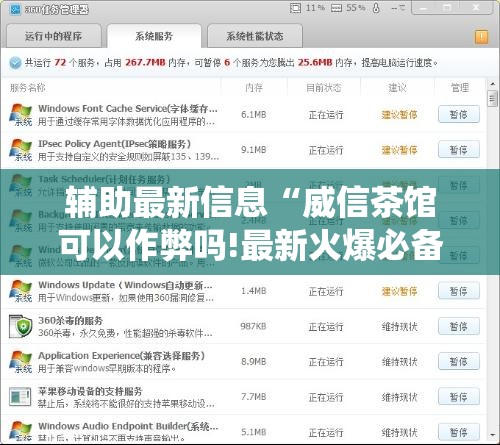500x445 pixels.
Task: Select the 1.4MB memory cell
Action: pyautogui.click(x=254, y=291)
